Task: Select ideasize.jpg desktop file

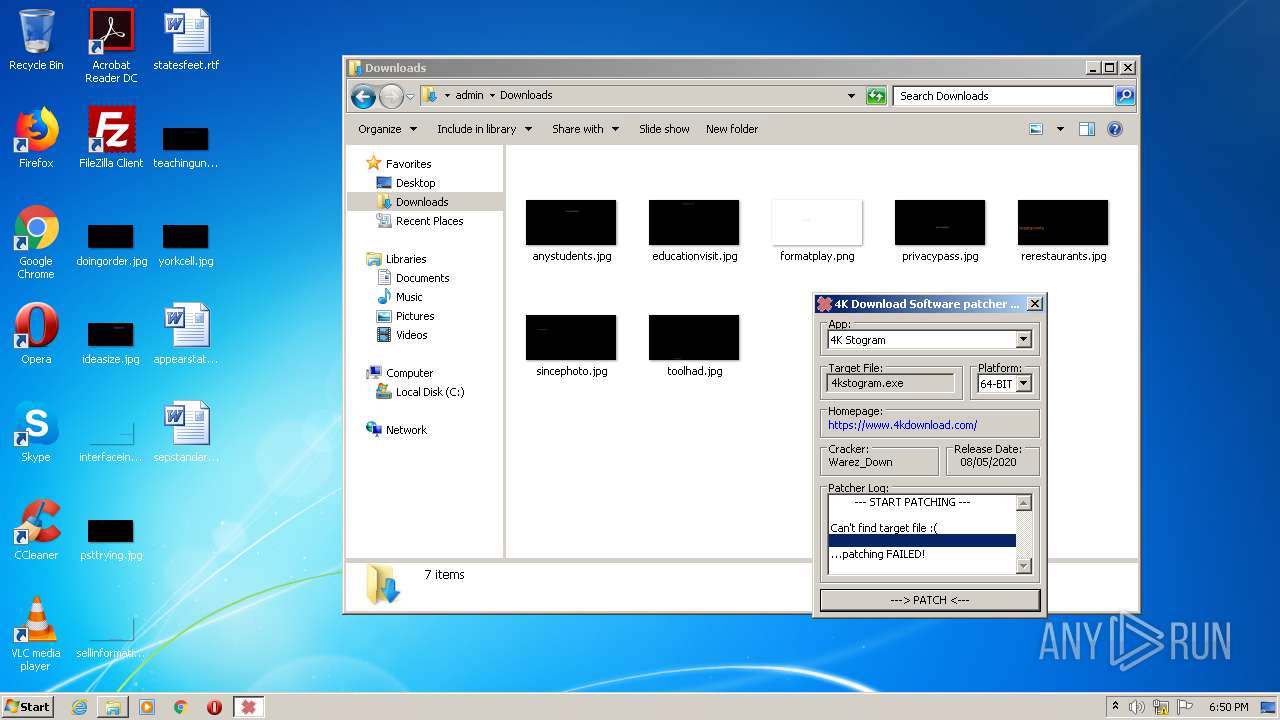Action: pos(111,343)
